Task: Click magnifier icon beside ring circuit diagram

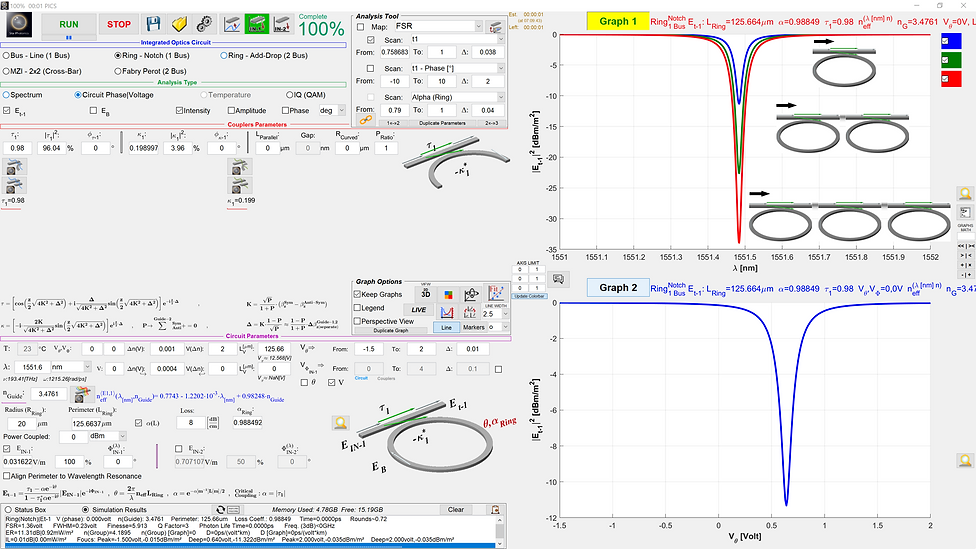Action: [340, 424]
